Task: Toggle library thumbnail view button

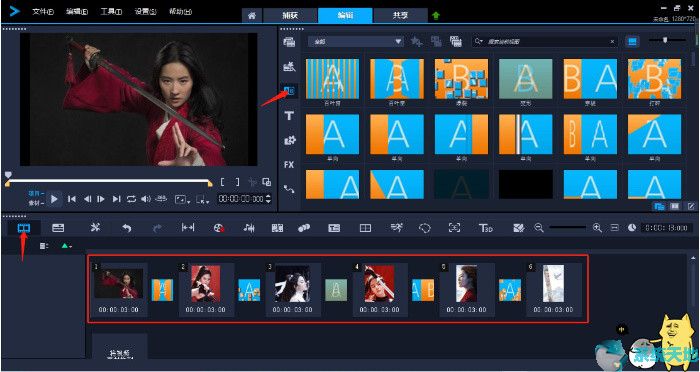Action: (632, 42)
